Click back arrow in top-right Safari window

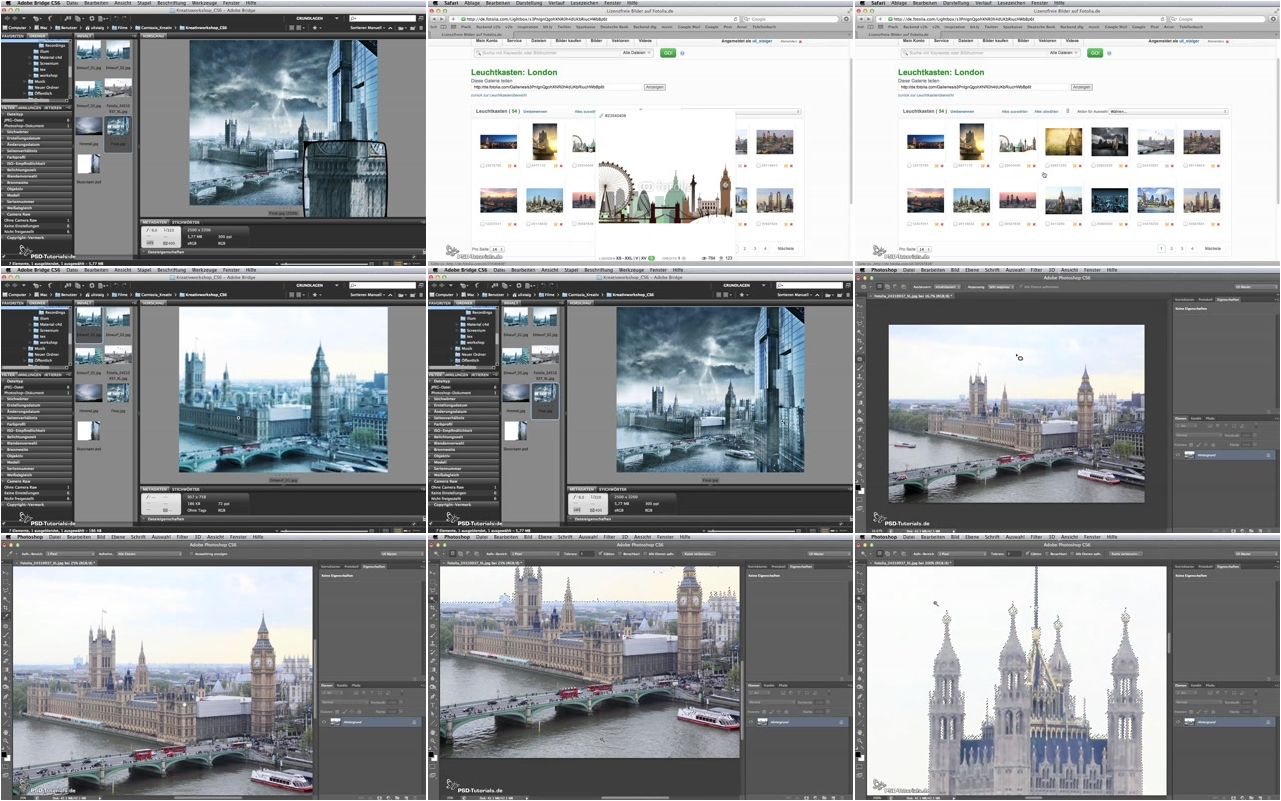(x=860, y=19)
